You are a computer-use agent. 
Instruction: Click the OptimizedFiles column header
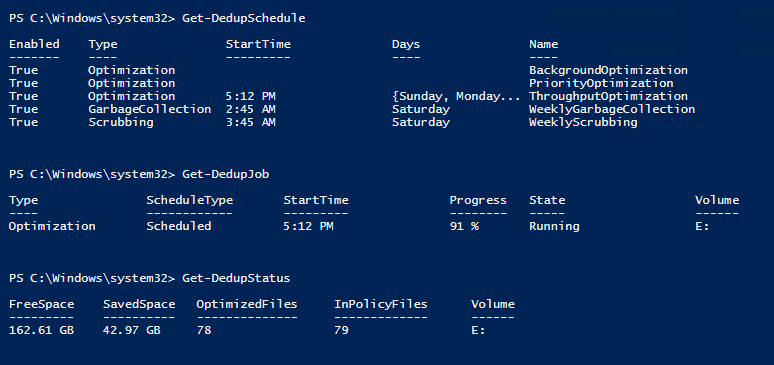(247, 304)
